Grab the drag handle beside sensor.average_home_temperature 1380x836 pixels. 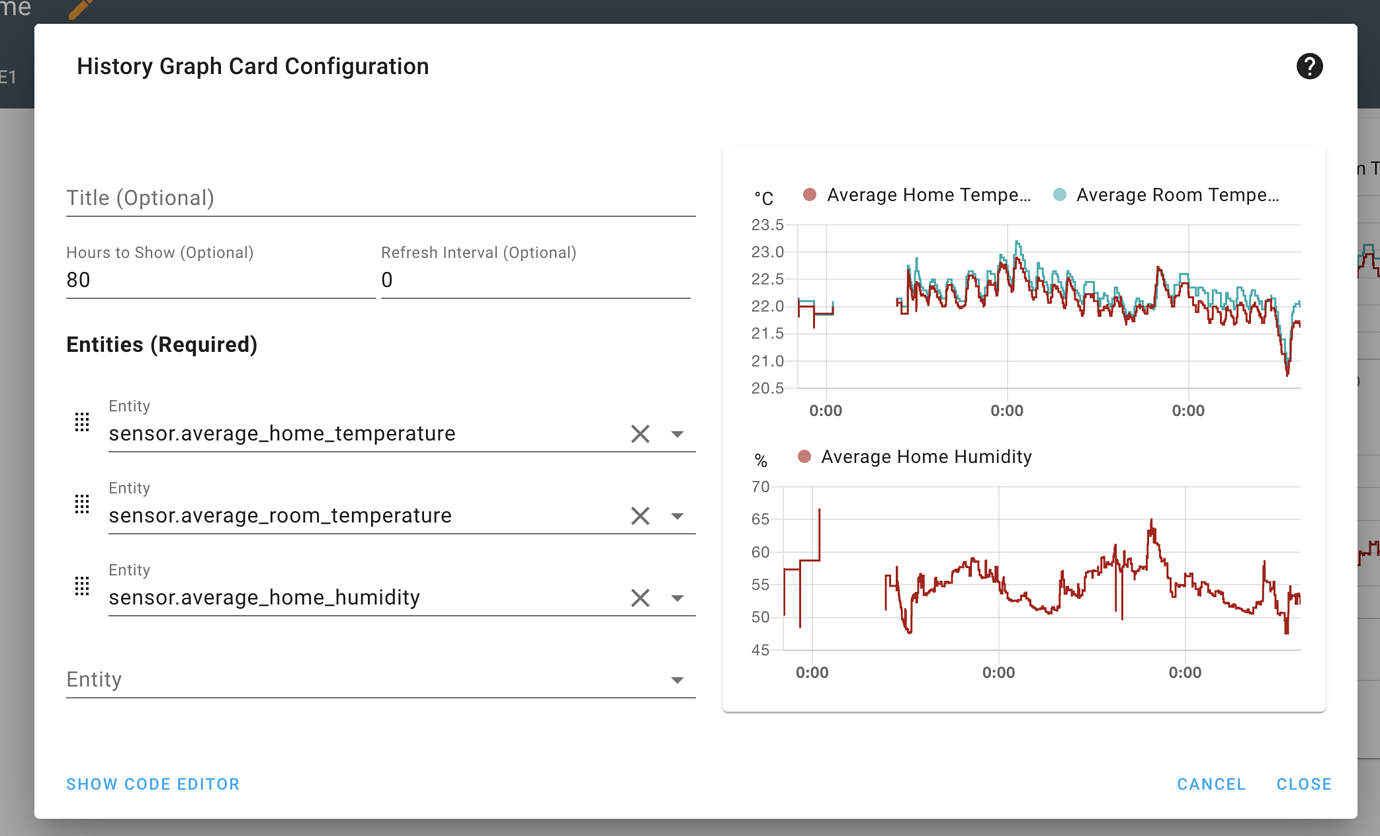pos(81,421)
